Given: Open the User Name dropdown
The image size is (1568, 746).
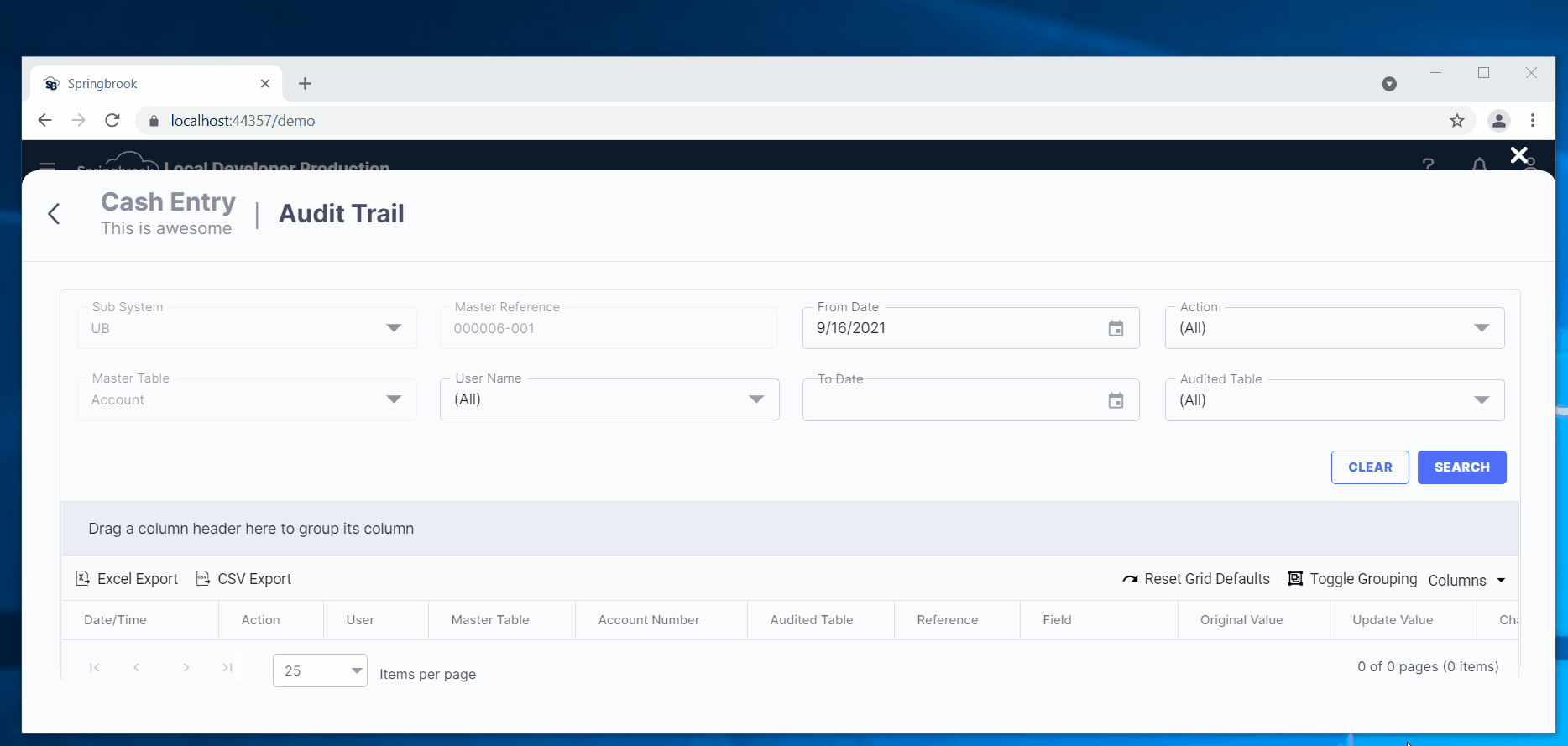Looking at the screenshot, I should point(756,399).
